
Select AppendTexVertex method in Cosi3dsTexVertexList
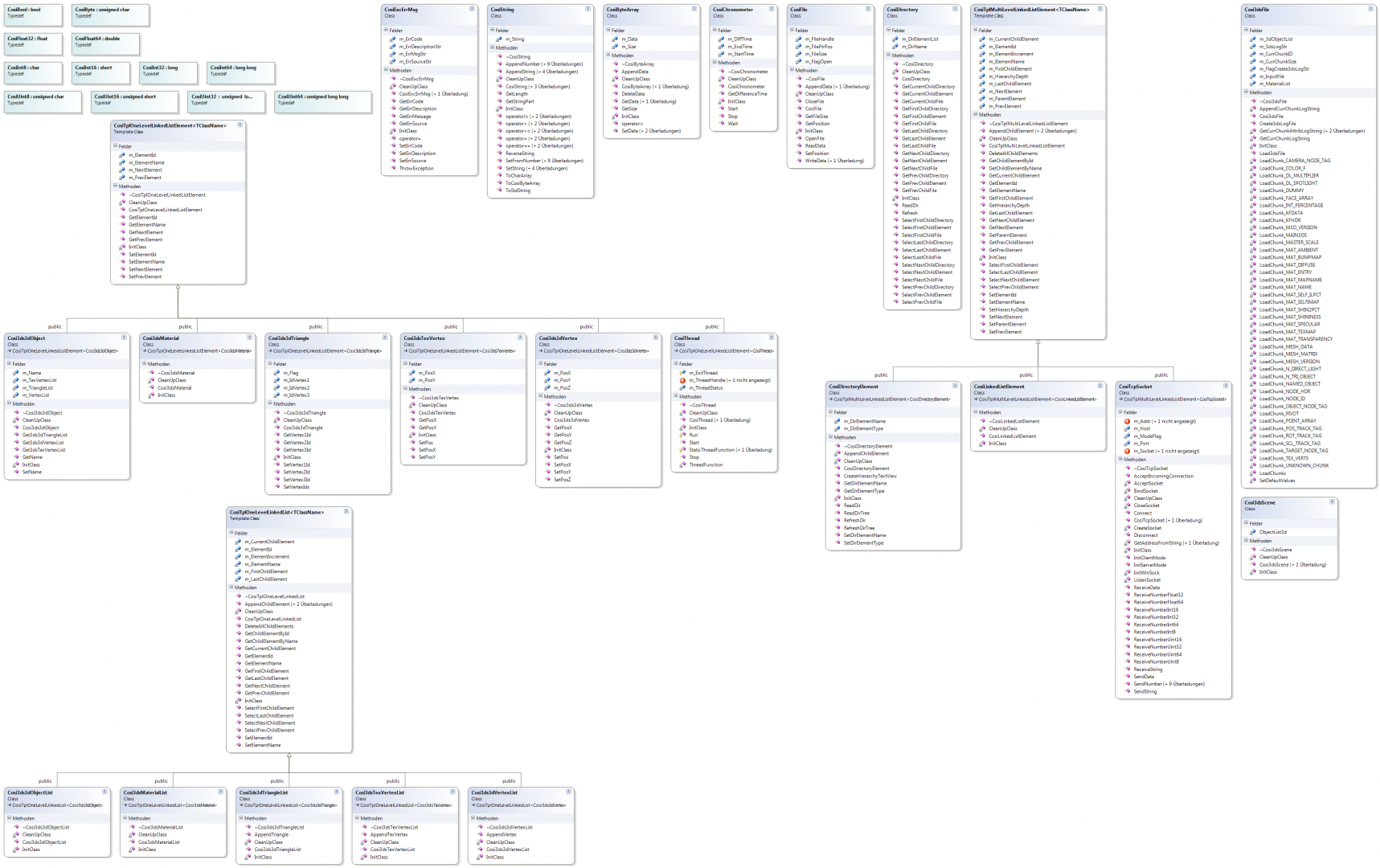point(389,835)
